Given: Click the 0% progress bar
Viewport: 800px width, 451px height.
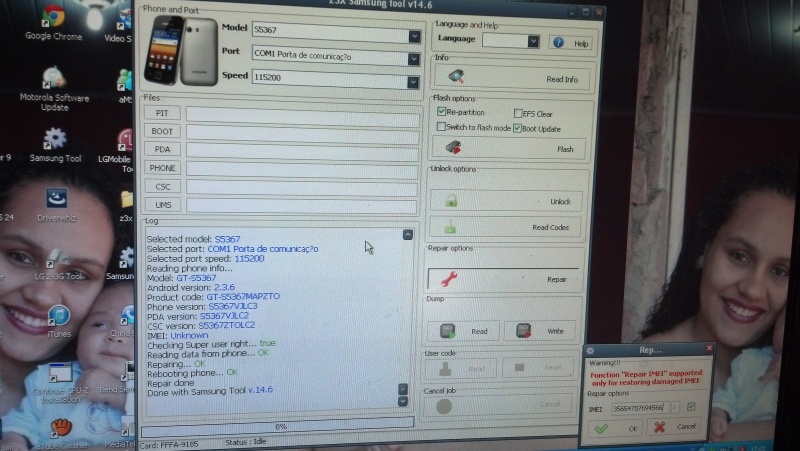Looking at the screenshot, I should (x=278, y=428).
